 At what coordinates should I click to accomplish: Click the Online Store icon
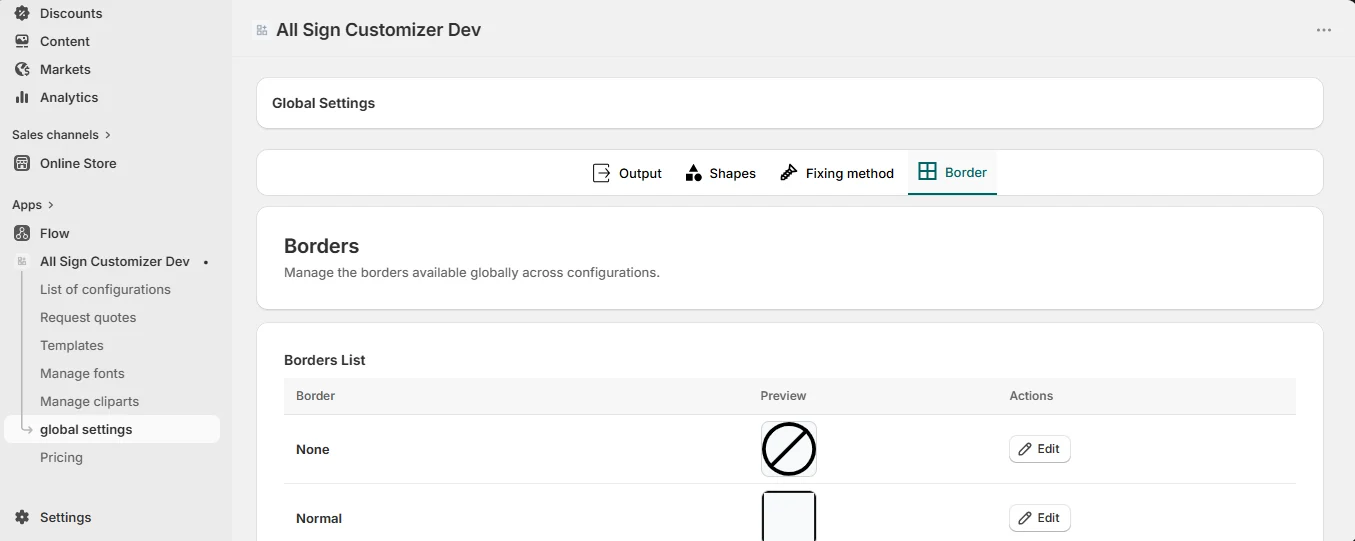22,163
